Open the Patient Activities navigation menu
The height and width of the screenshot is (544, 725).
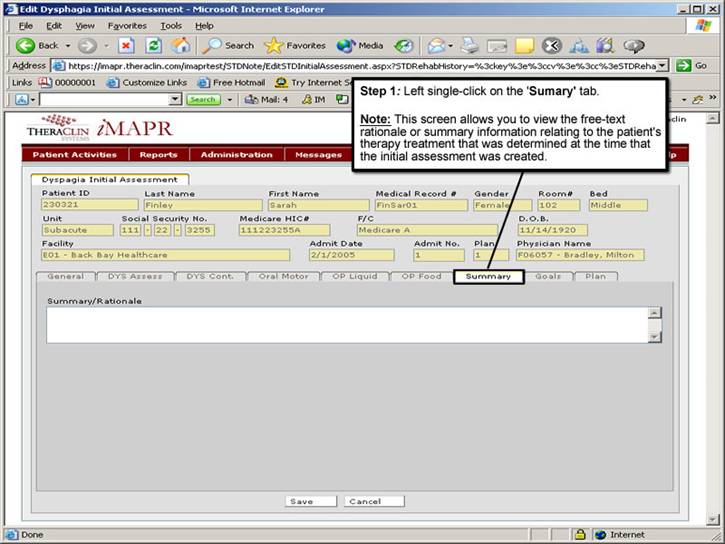point(74,155)
